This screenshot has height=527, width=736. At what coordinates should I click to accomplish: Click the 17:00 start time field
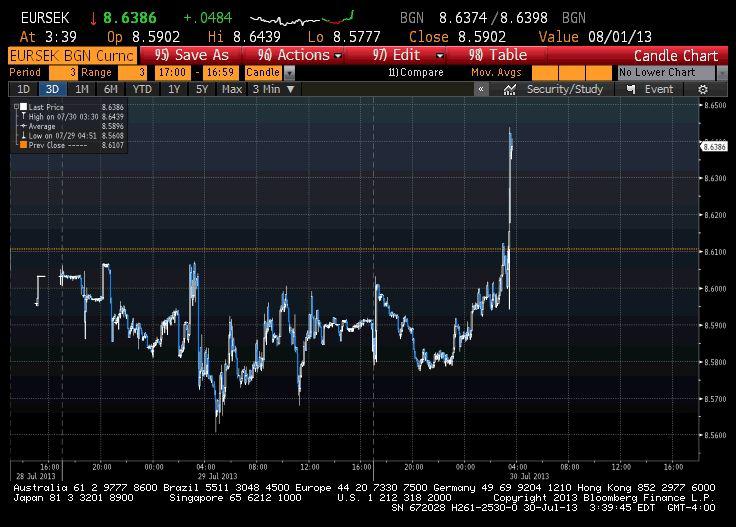coord(172,73)
